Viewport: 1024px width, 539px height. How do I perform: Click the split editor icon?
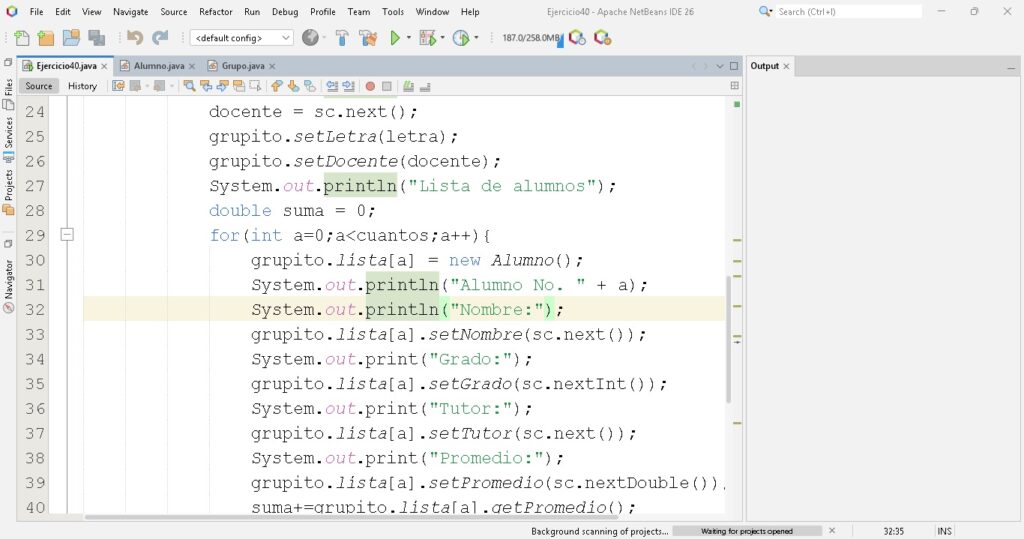(x=735, y=86)
